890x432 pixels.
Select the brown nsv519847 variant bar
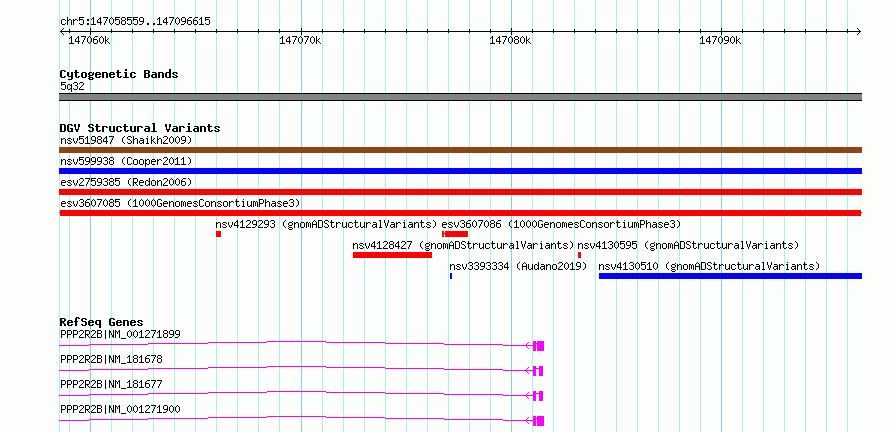460,150
